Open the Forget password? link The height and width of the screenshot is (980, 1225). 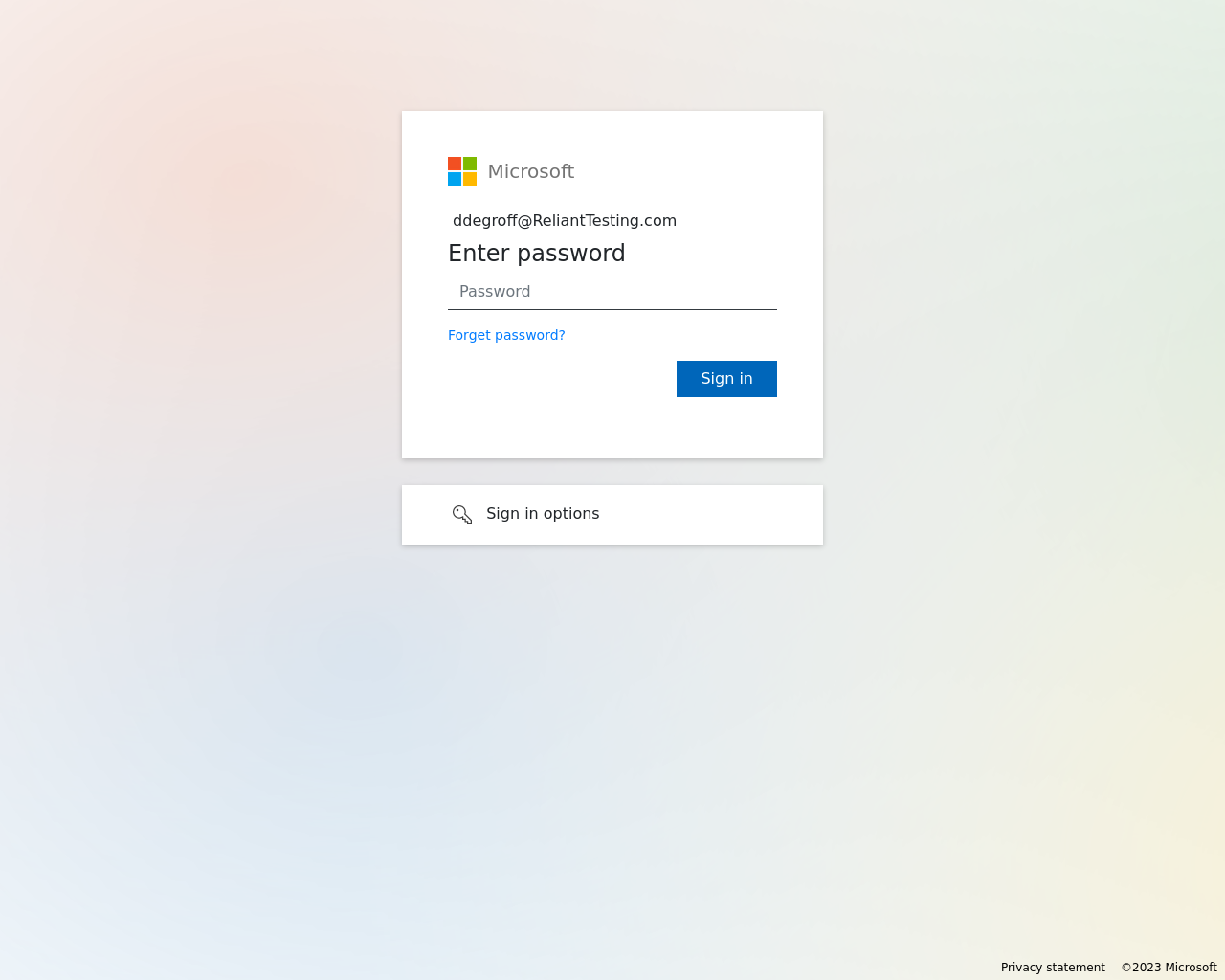tap(506, 335)
